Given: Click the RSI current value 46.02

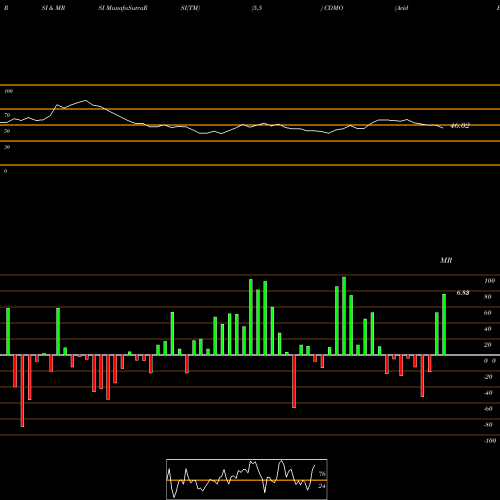Looking at the screenshot, I should (x=460, y=126).
